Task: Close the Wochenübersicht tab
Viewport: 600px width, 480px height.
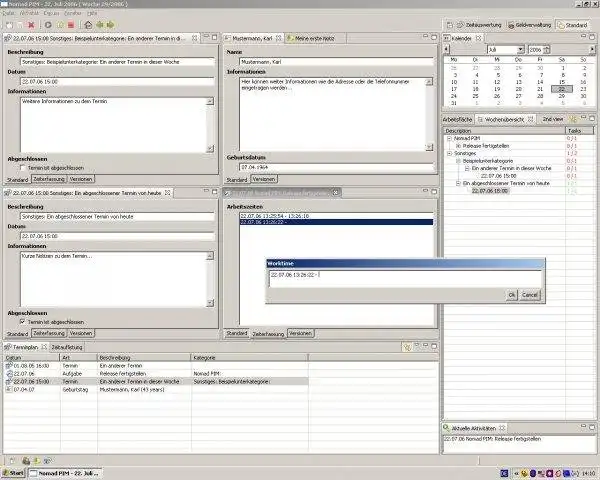Action: [x=530, y=119]
